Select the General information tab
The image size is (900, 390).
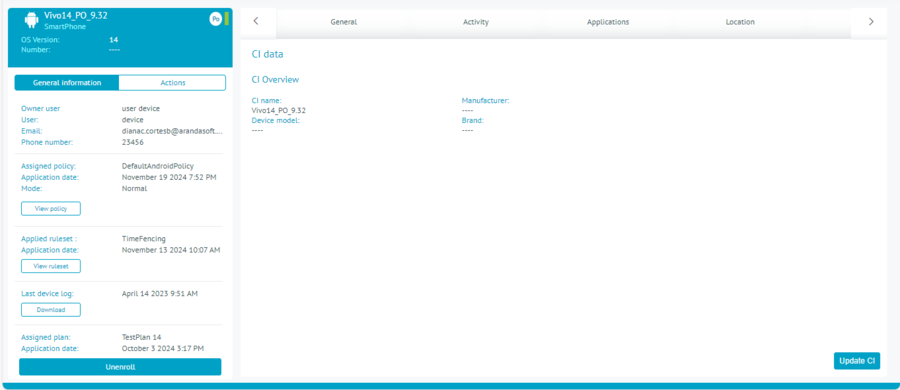click(x=67, y=83)
